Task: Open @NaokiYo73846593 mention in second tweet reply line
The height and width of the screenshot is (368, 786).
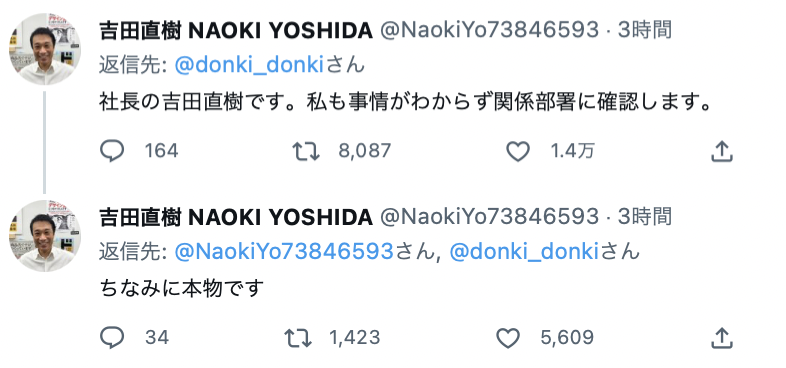Action: (284, 252)
